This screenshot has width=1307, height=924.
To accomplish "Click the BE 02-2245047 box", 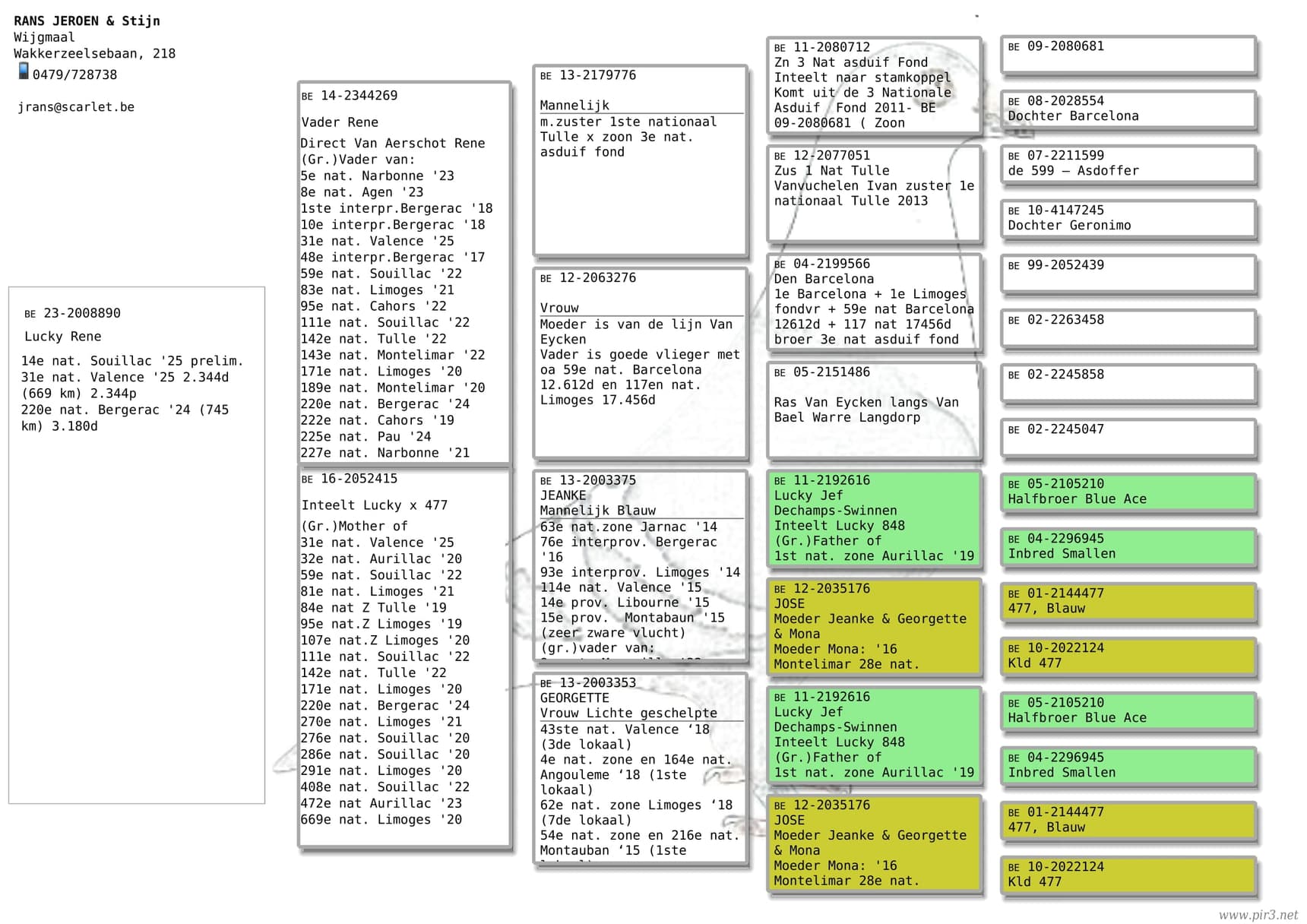I will tap(1128, 438).
